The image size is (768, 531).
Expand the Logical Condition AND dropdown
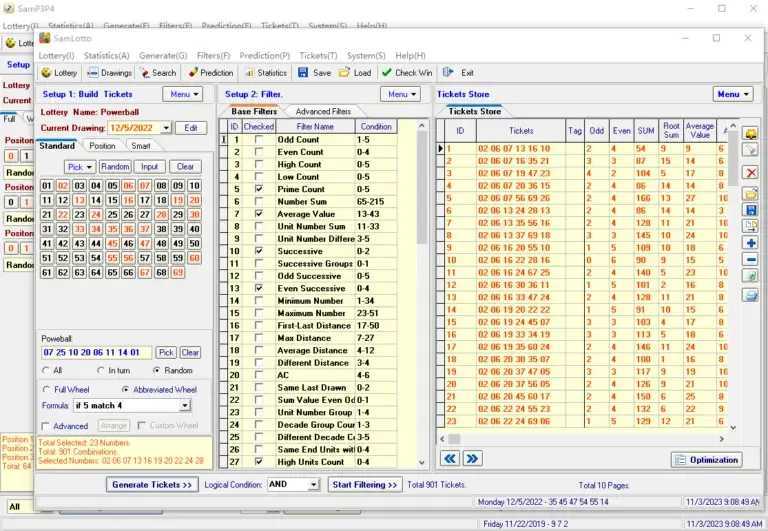point(313,484)
